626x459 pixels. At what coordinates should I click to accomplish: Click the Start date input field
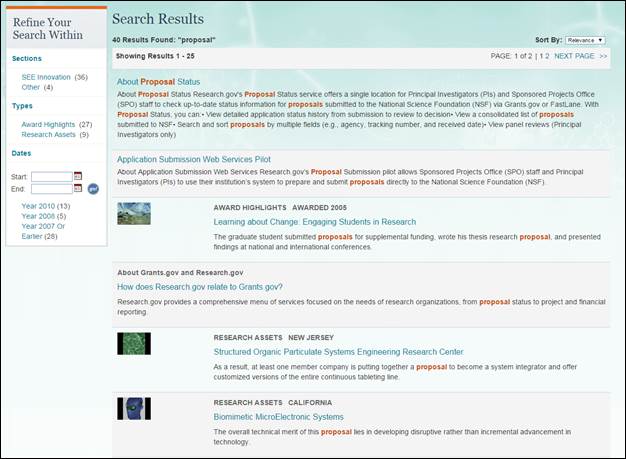coord(51,177)
